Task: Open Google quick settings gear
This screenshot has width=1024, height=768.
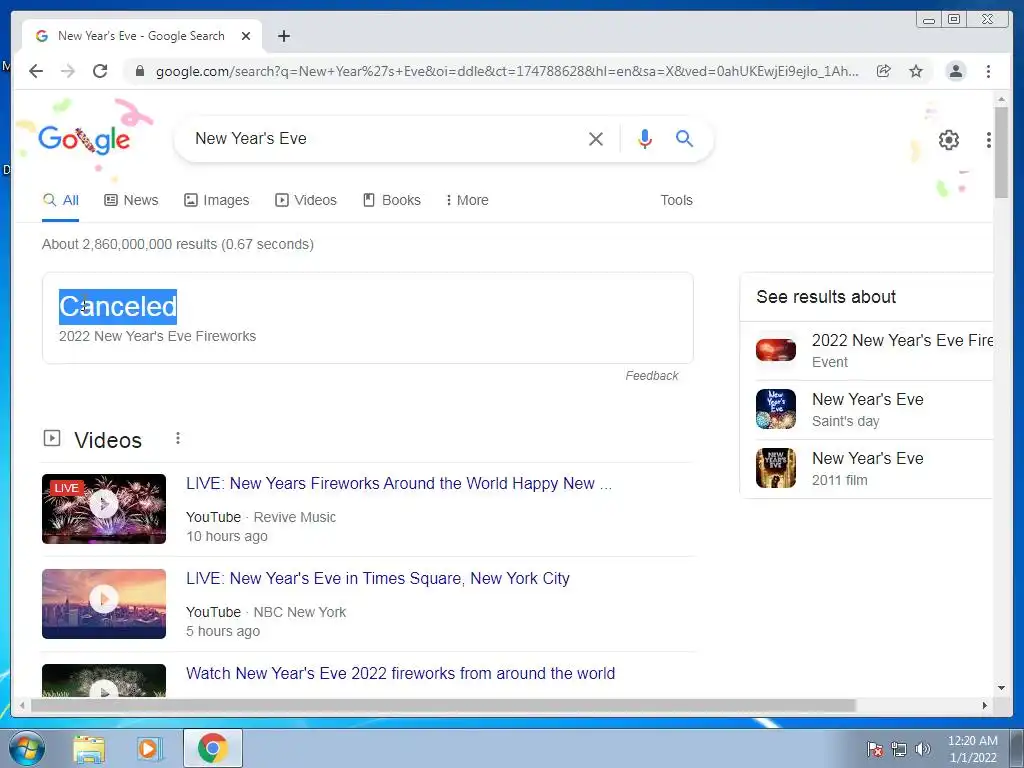Action: pyautogui.click(x=948, y=139)
